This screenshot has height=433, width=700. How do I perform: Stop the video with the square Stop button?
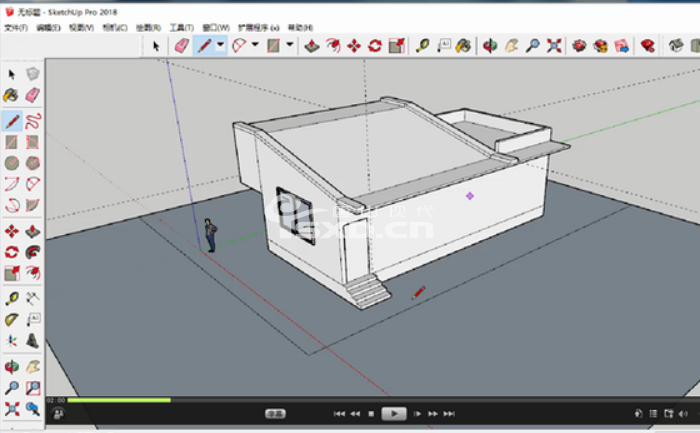coord(371,414)
